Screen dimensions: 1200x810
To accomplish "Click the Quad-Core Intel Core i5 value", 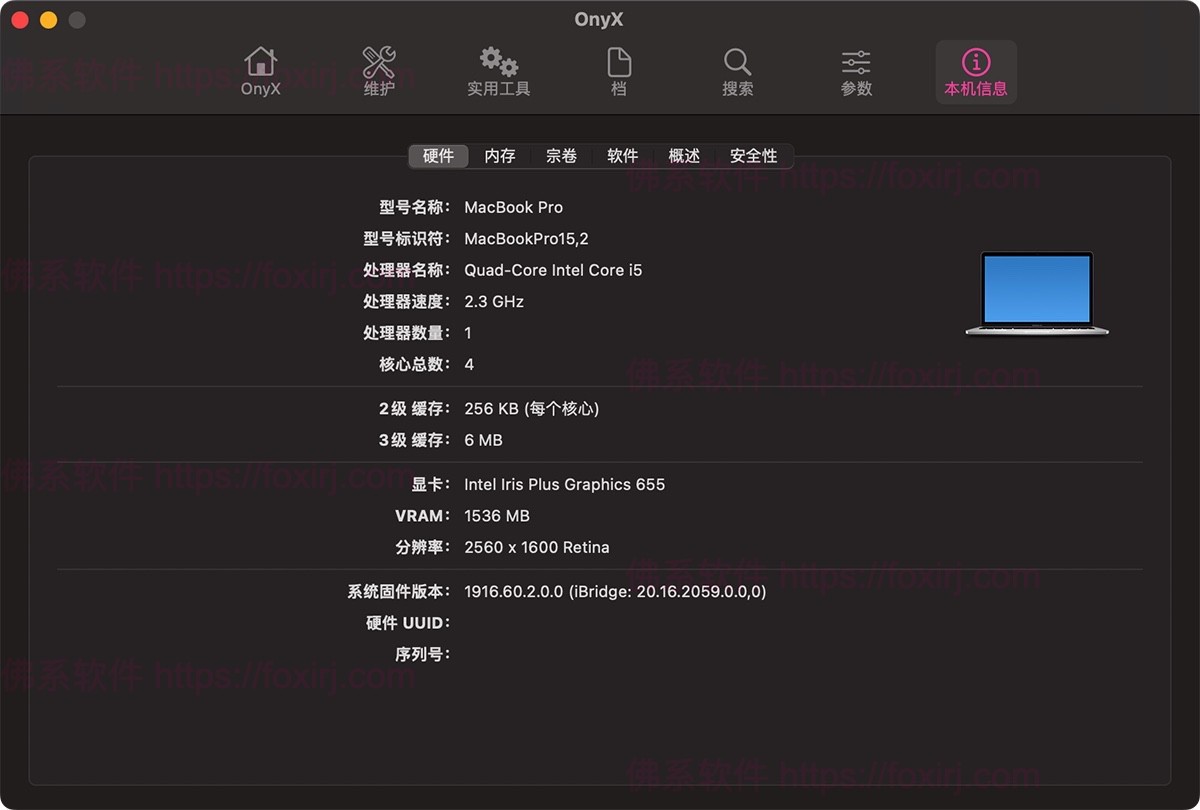I will [553, 270].
